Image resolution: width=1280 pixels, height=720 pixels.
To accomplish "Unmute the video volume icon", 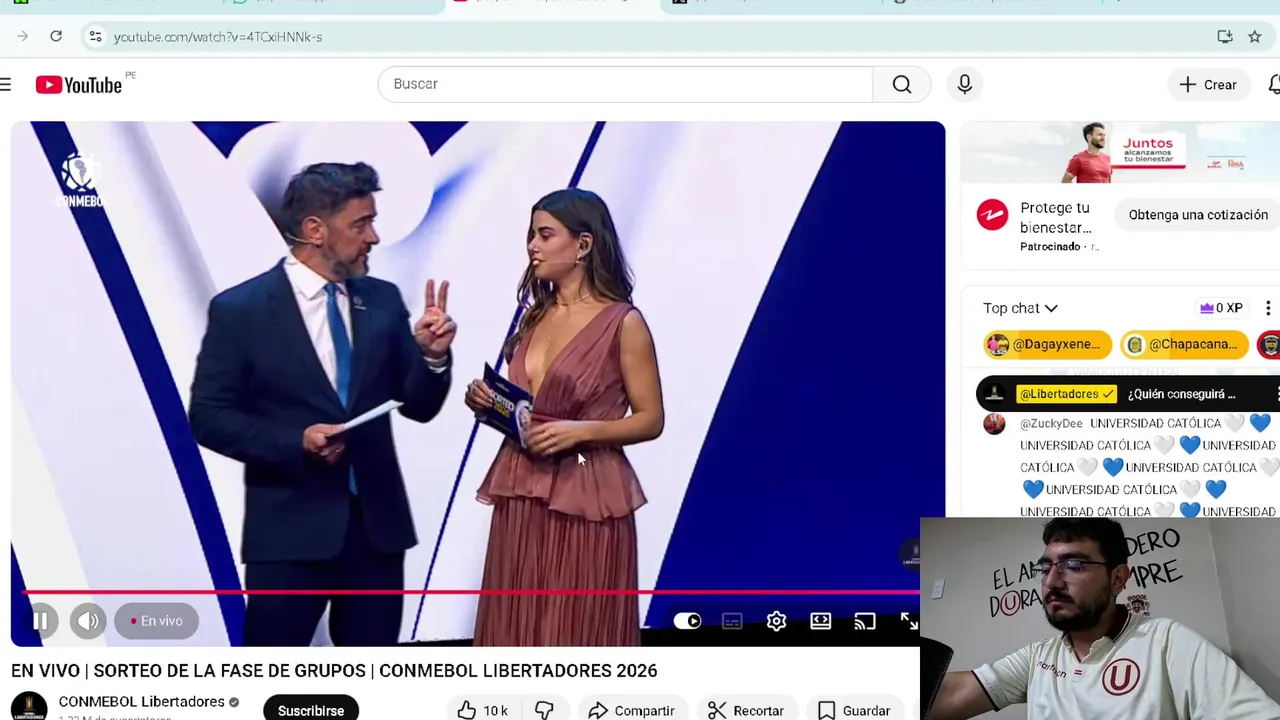I will coord(88,621).
